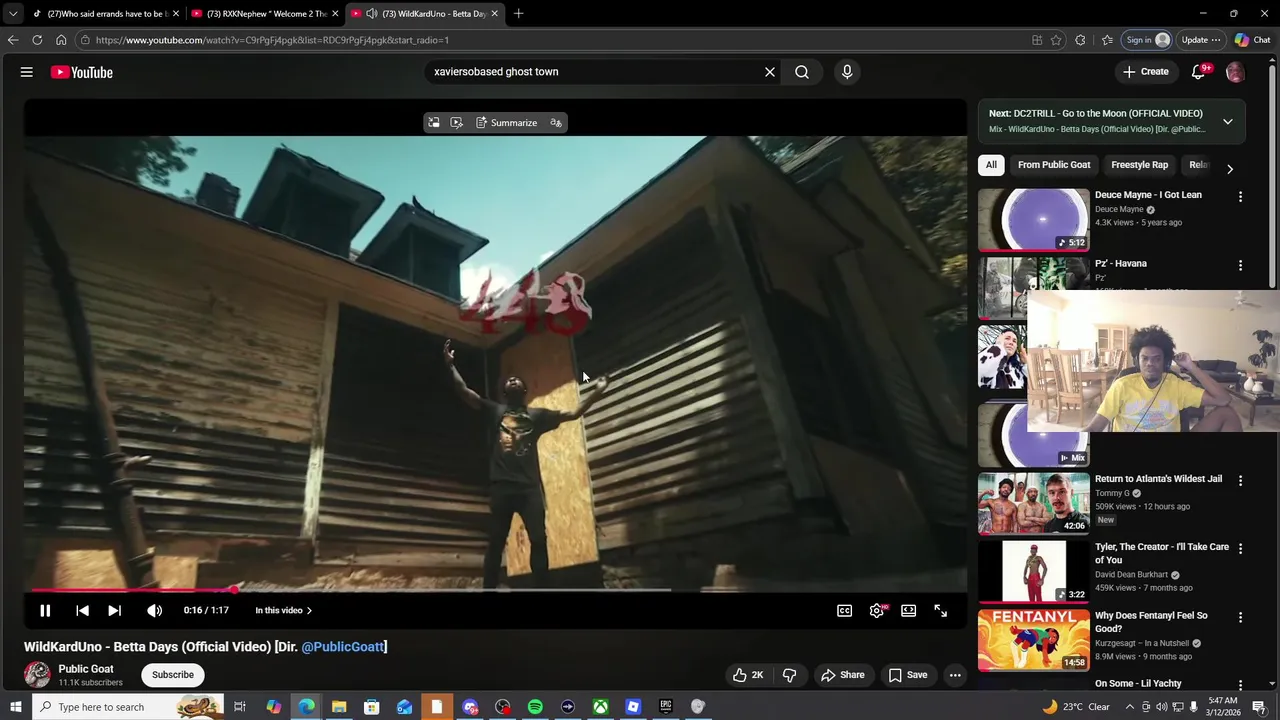Open Task View on the taskbar
Screen dimensions: 1280x720
coord(240,707)
